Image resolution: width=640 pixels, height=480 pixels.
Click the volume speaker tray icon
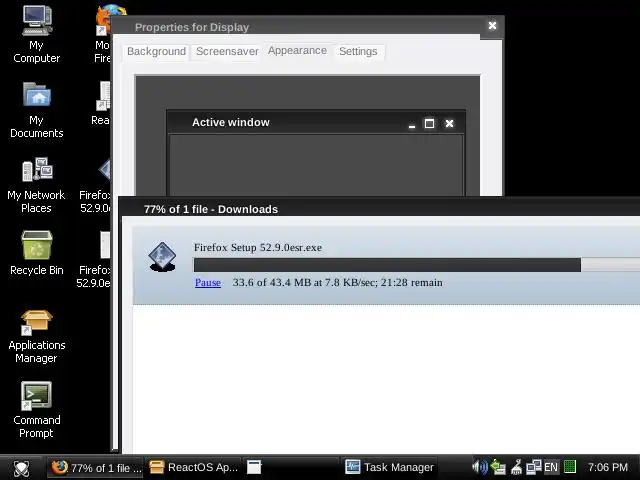click(480, 467)
